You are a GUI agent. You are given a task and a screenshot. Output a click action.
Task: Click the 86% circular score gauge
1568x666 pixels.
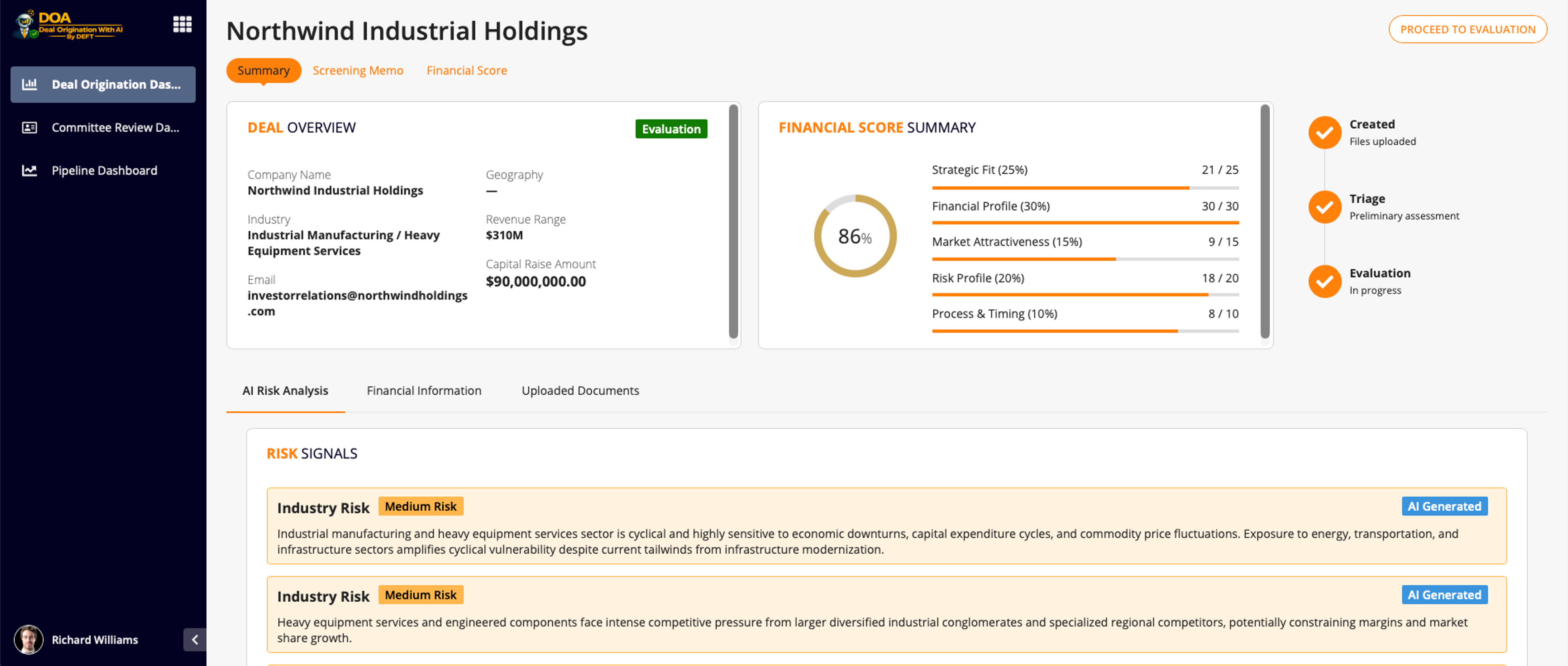[855, 236]
